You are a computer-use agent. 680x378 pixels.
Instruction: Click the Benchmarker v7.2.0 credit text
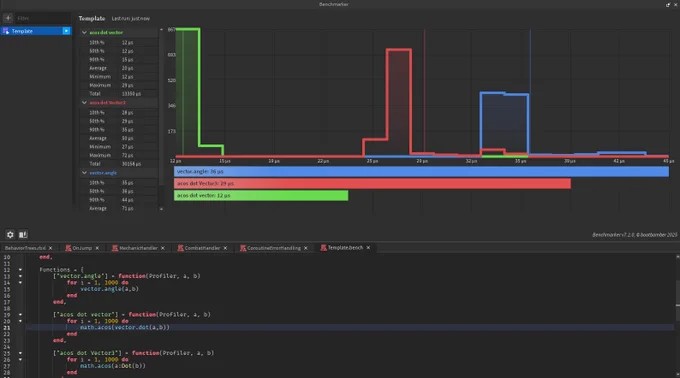pyautogui.click(x=634, y=235)
